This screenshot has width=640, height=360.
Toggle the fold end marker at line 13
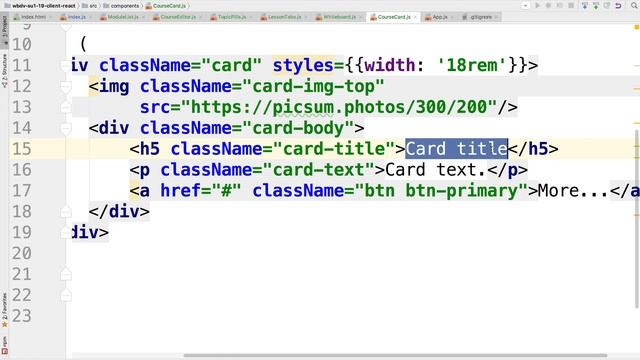(x=65, y=107)
